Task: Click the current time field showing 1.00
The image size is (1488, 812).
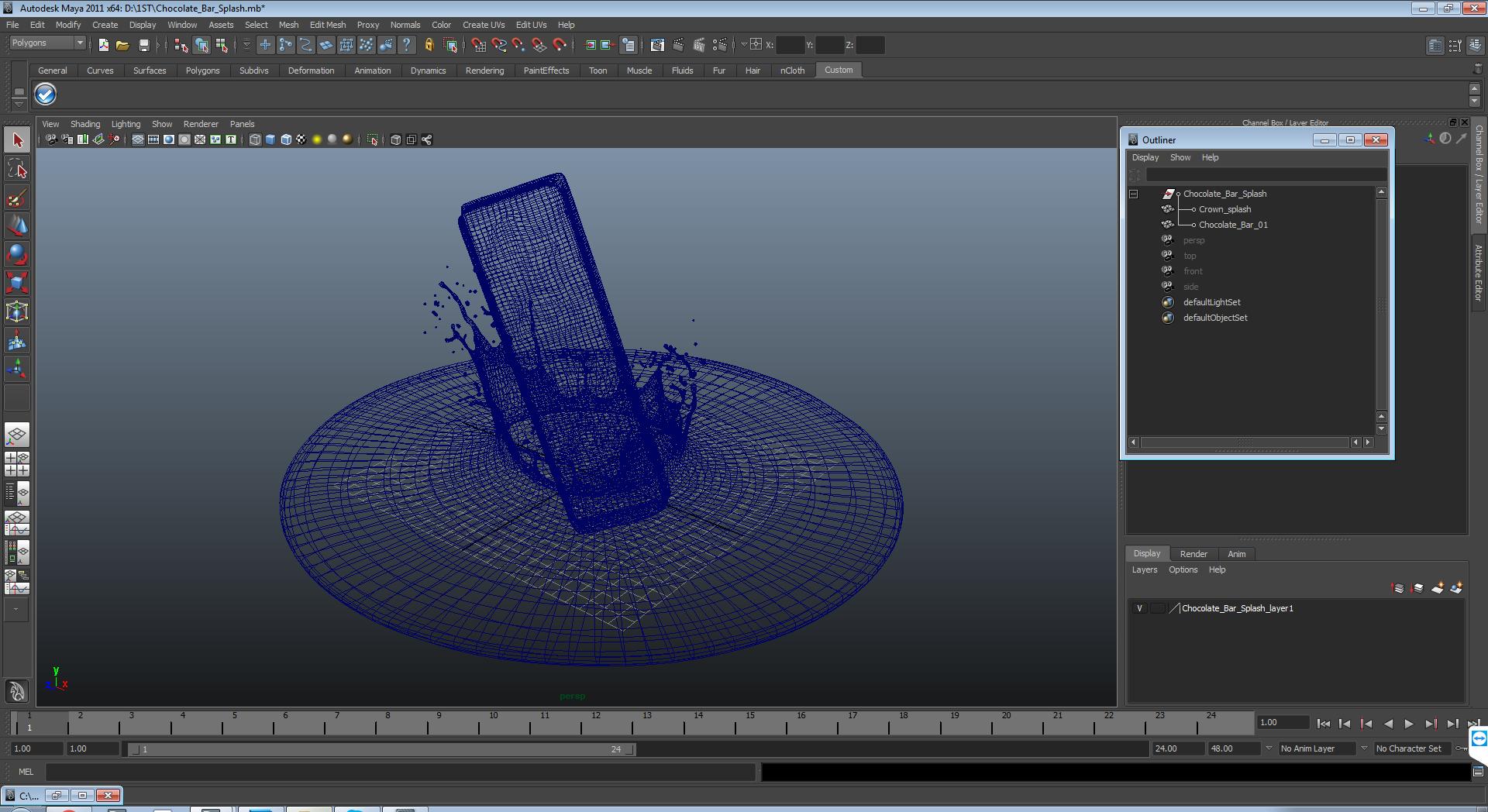Action: (x=1283, y=722)
